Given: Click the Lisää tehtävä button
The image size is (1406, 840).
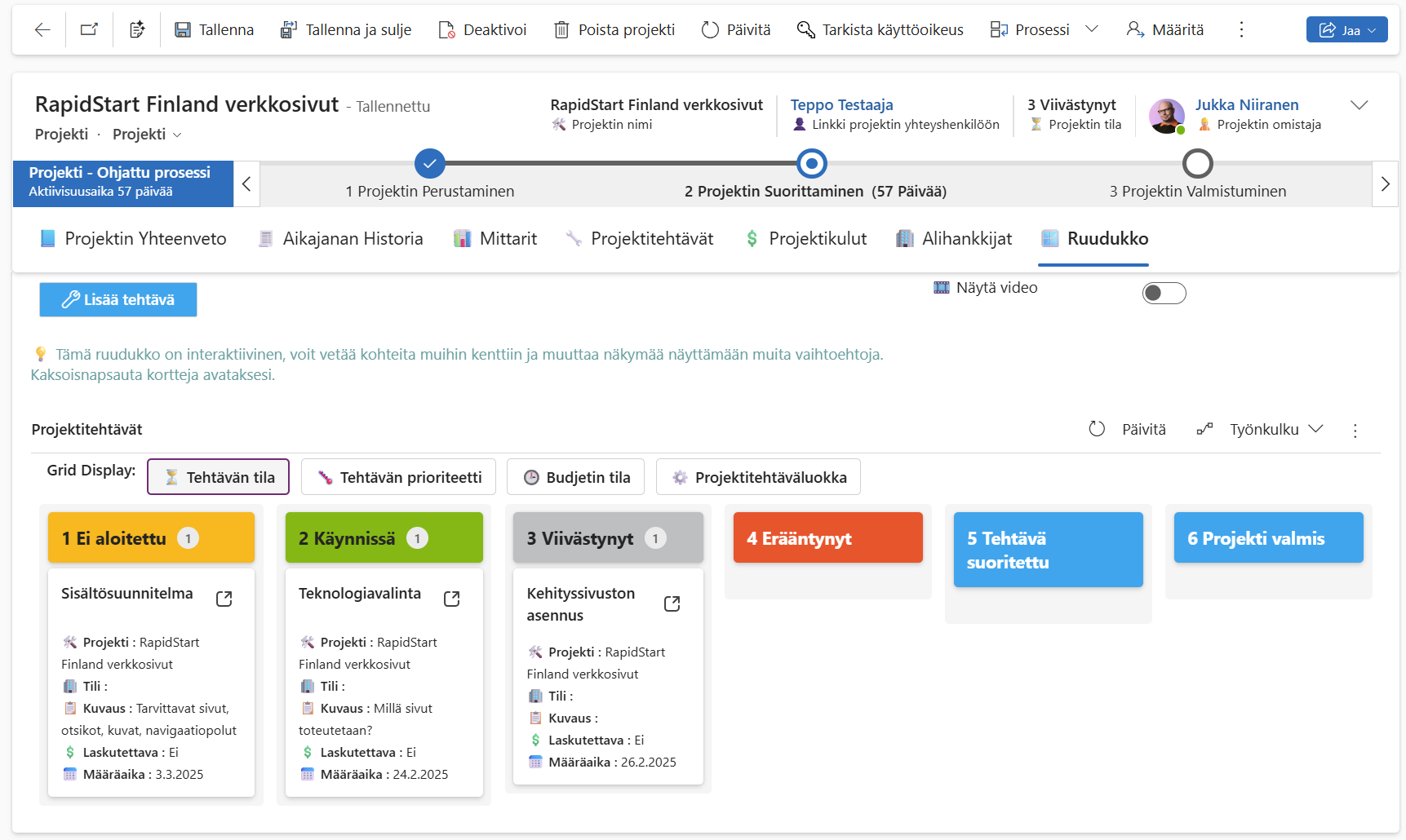Looking at the screenshot, I should (118, 299).
